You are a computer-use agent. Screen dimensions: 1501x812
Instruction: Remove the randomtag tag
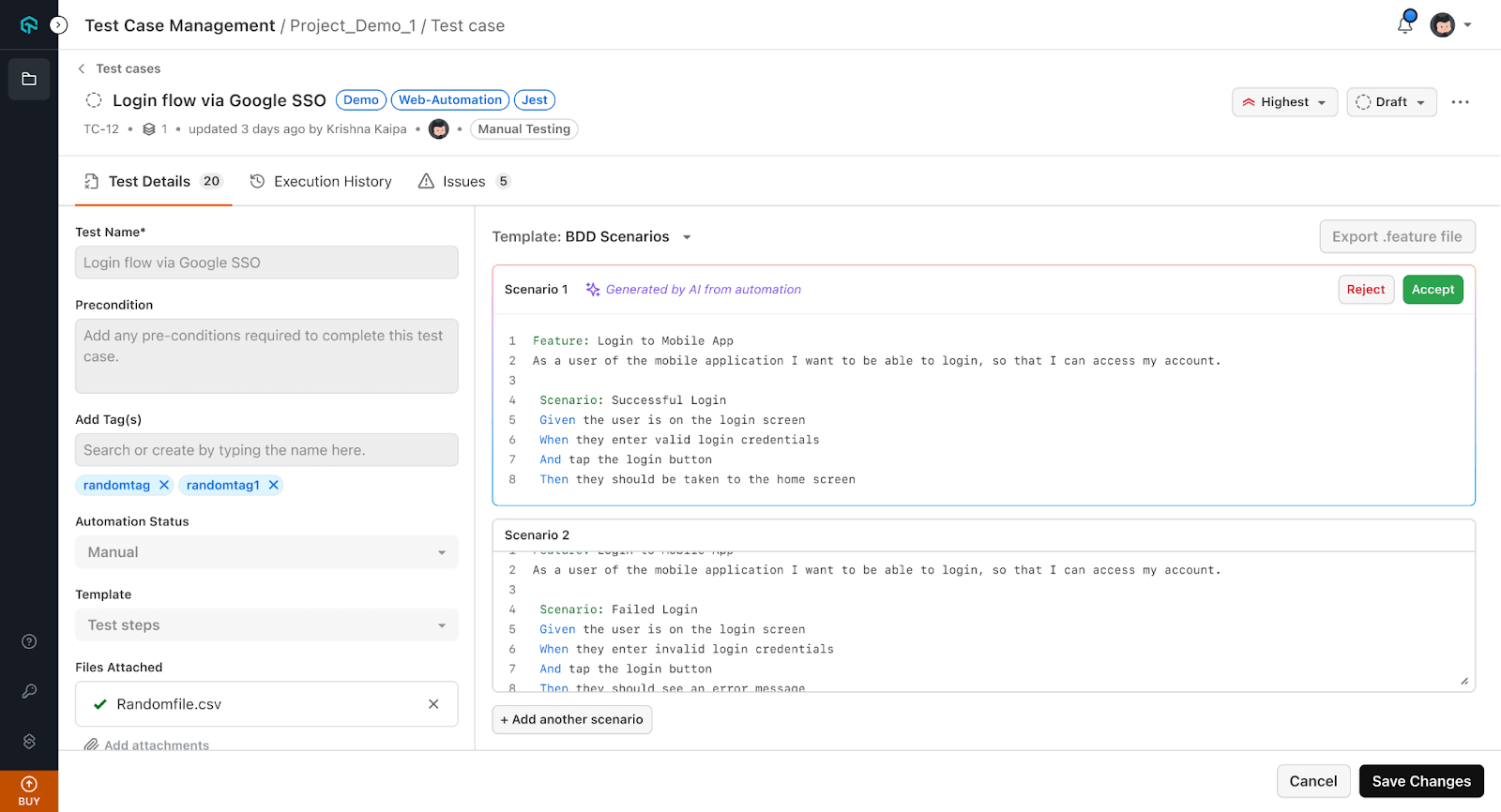pyautogui.click(x=164, y=485)
